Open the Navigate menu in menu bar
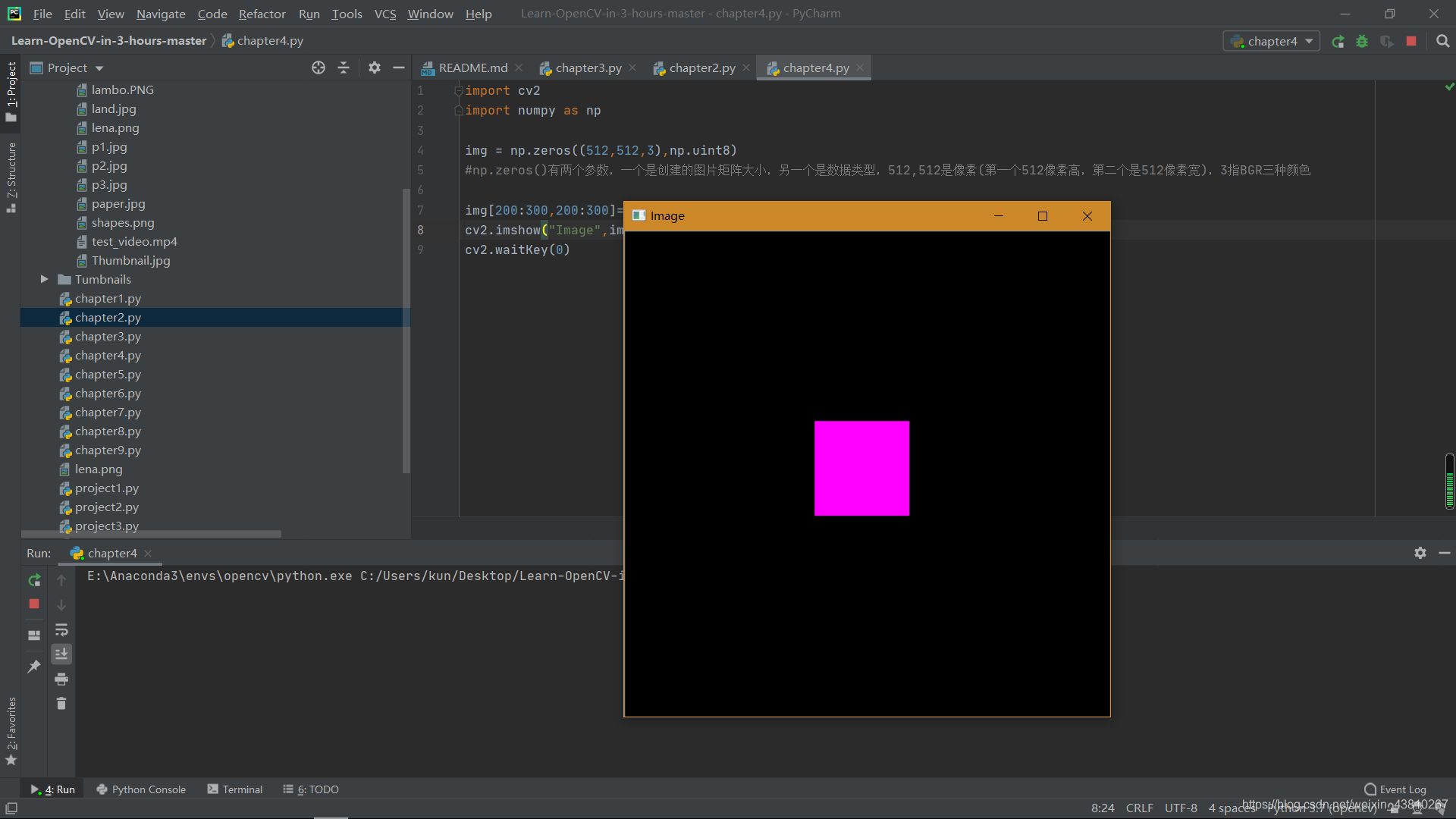Screen dimensions: 1456x819 160,13
